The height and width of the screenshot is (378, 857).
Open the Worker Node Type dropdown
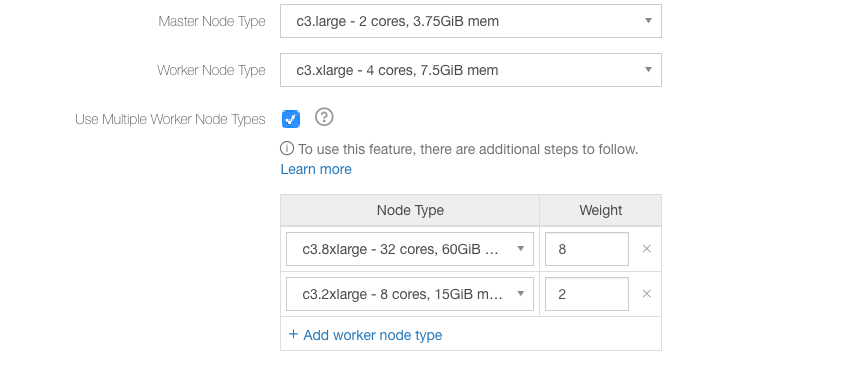pos(471,70)
